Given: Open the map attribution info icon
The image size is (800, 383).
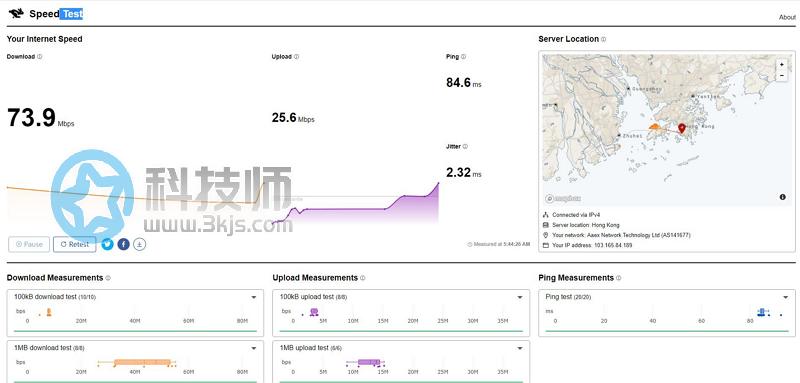Looking at the screenshot, I should 783,197.
